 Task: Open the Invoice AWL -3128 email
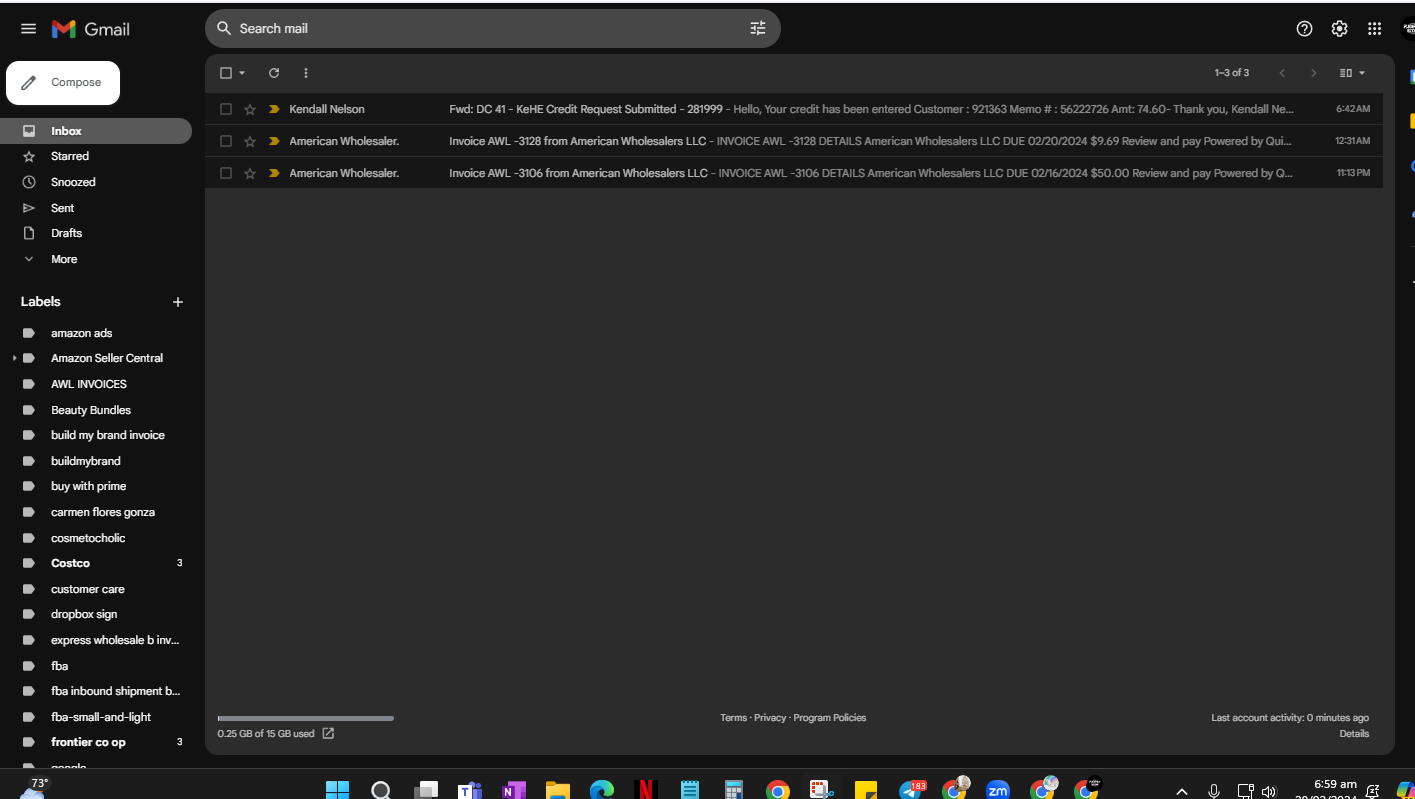(x=794, y=141)
